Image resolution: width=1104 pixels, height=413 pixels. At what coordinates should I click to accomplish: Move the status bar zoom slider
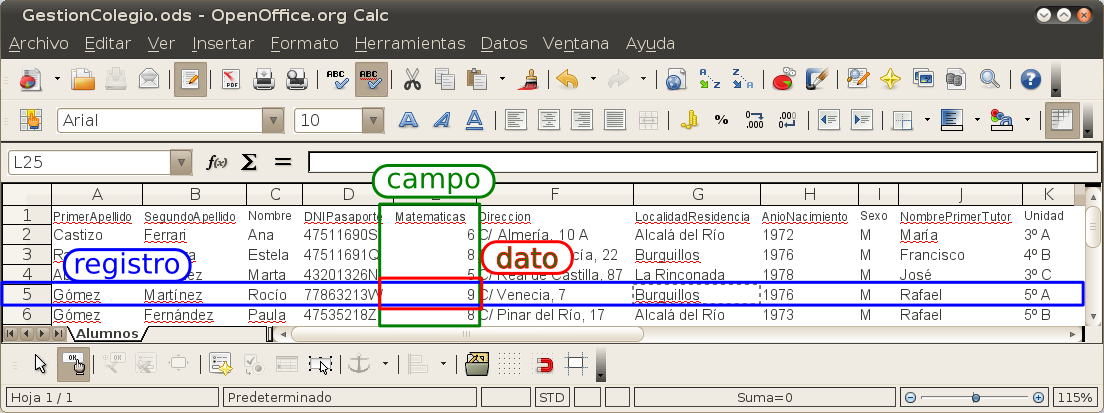tap(975, 398)
